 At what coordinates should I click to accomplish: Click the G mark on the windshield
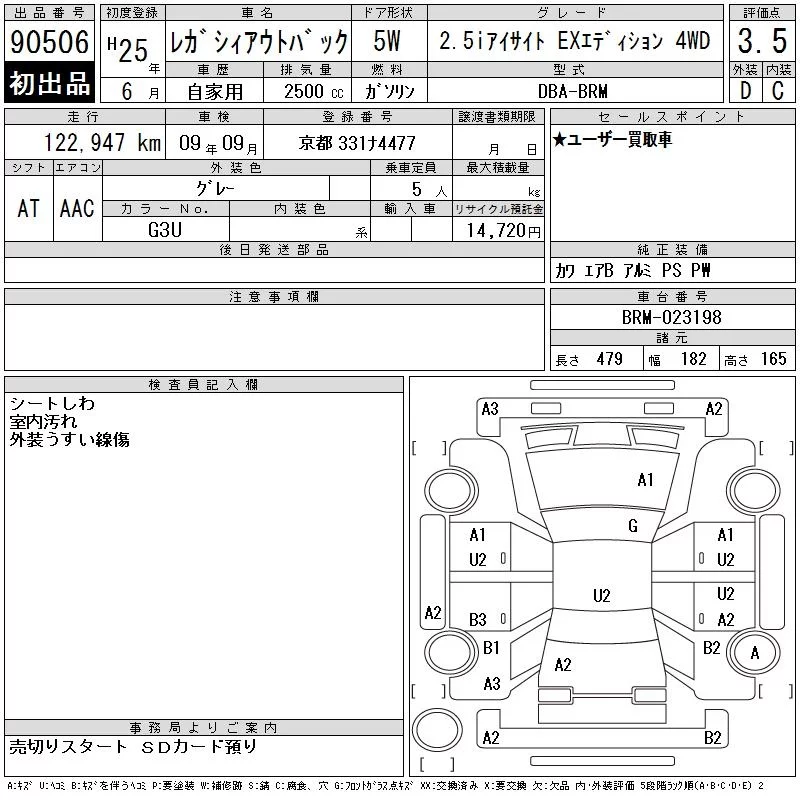point(633,526)
